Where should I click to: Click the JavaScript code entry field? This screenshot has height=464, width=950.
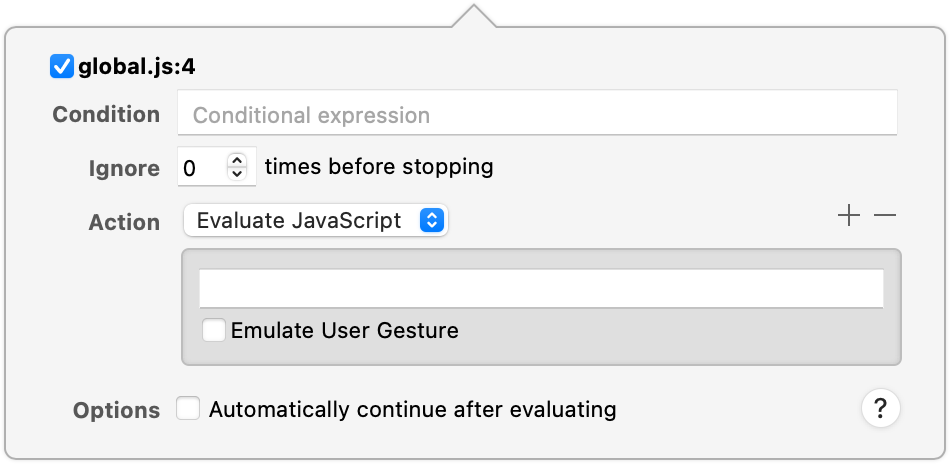[x=541, y=288]
